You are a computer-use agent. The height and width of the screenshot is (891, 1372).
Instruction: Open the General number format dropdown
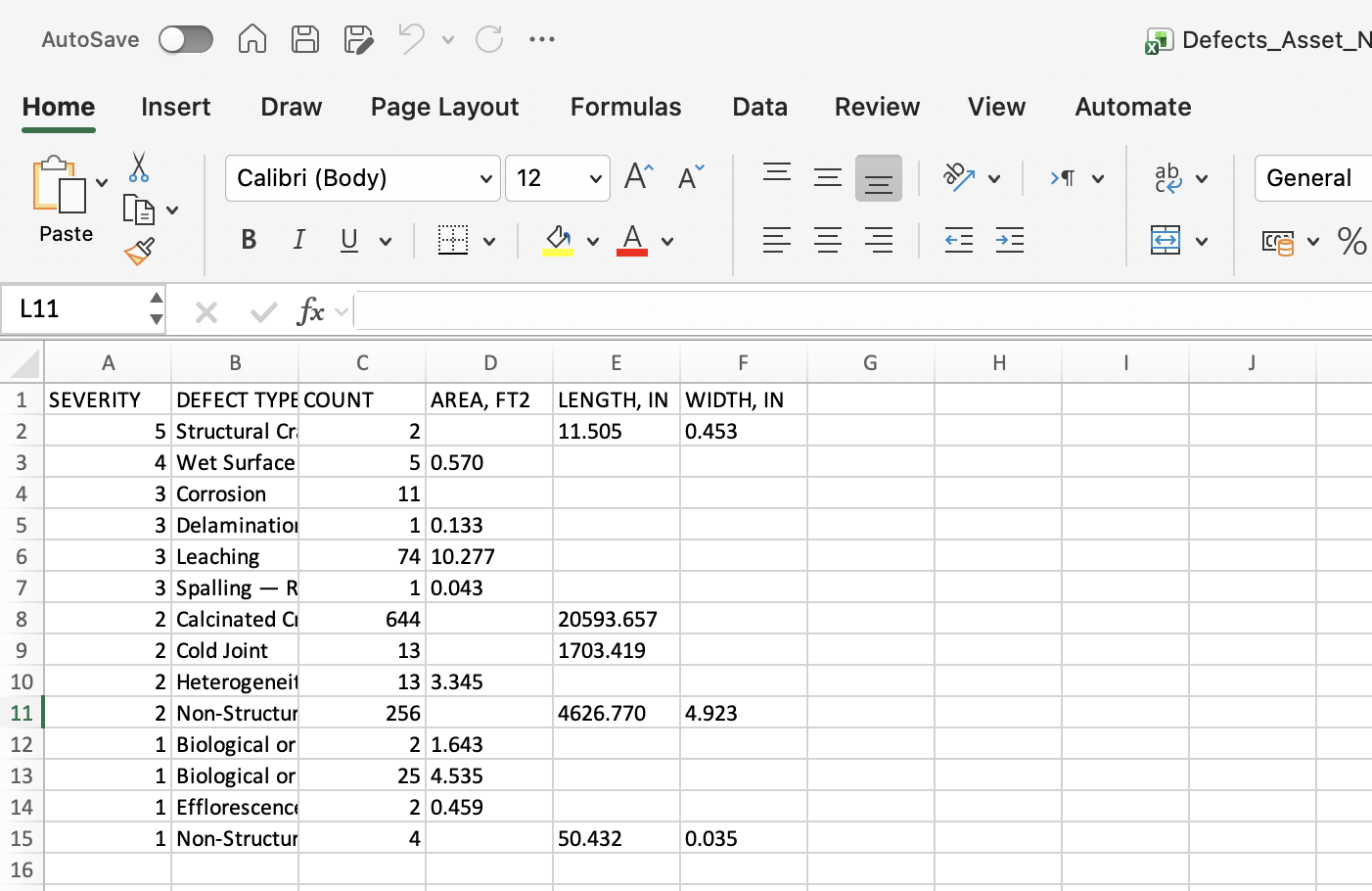[1313, 178]
